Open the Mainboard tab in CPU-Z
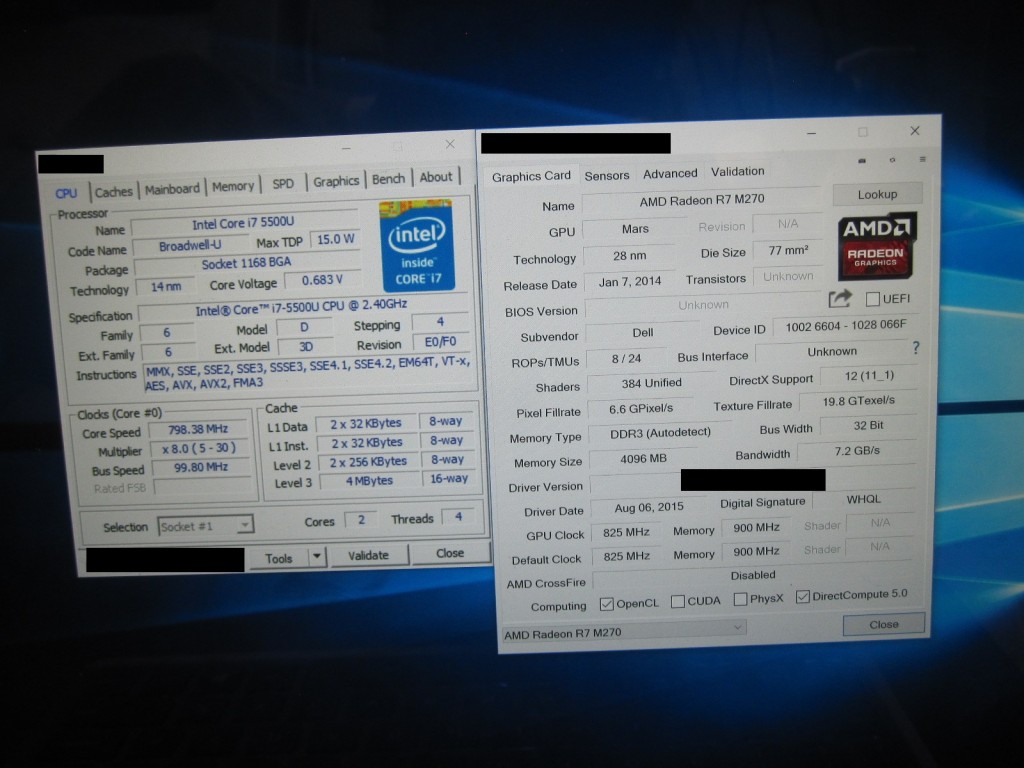This screenshot has width=1024, height=768. click(x=172, y=189)
